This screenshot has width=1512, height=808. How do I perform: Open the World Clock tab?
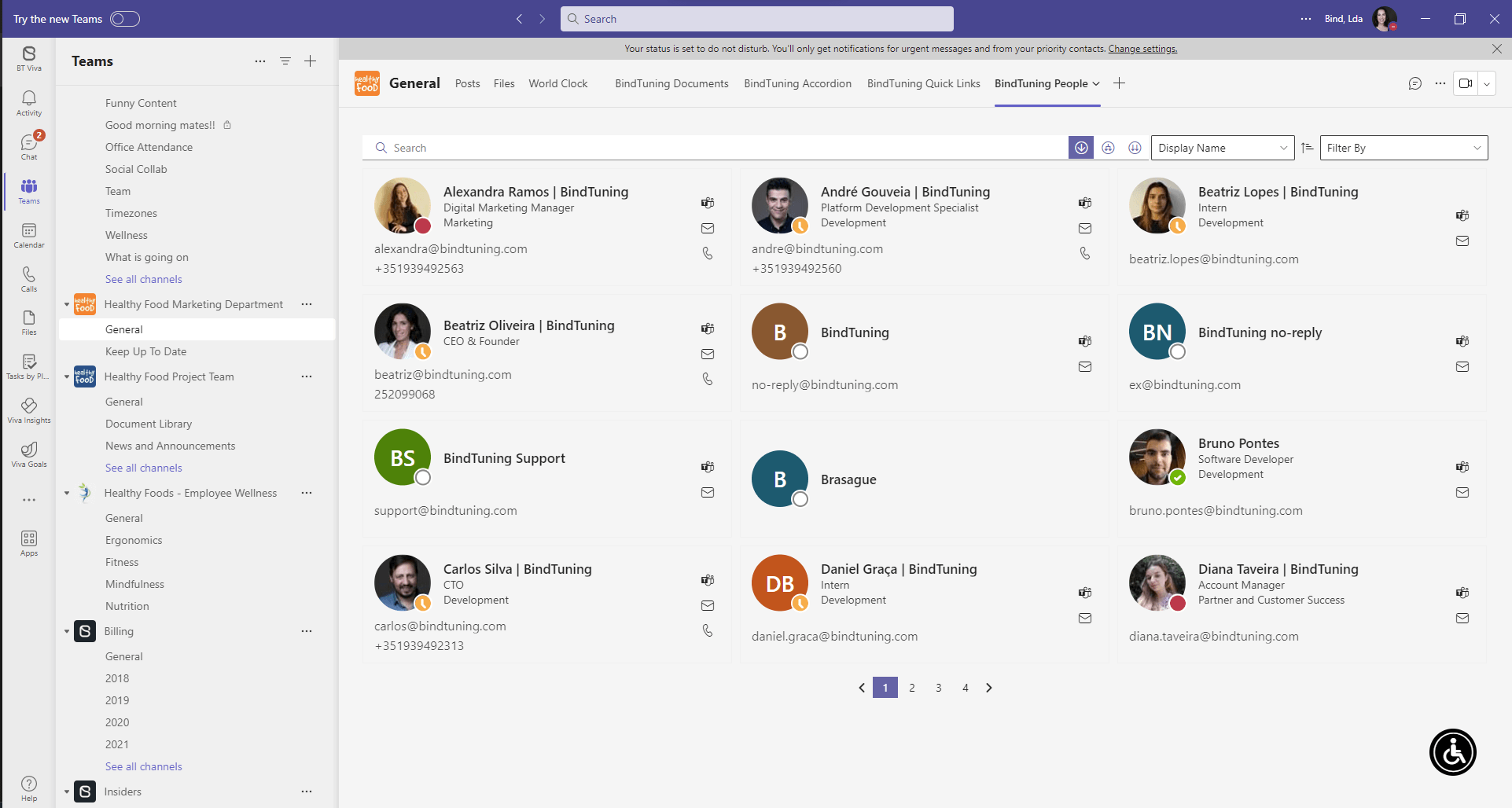point(558,83)
